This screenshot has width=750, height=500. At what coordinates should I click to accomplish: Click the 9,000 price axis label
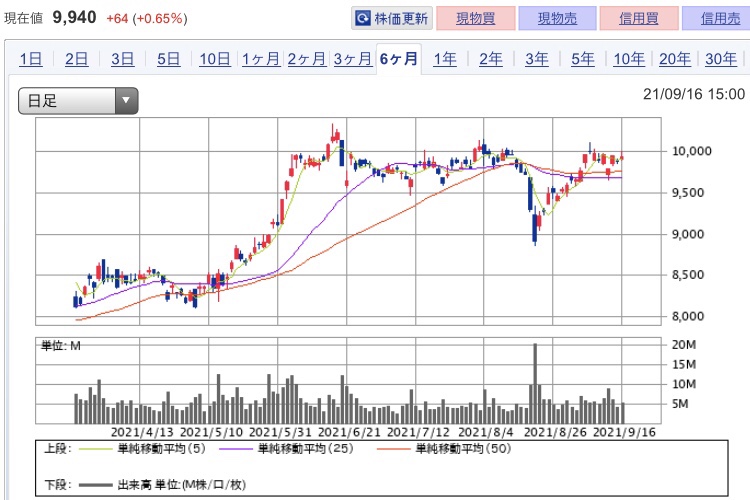(x=688, y=234)
